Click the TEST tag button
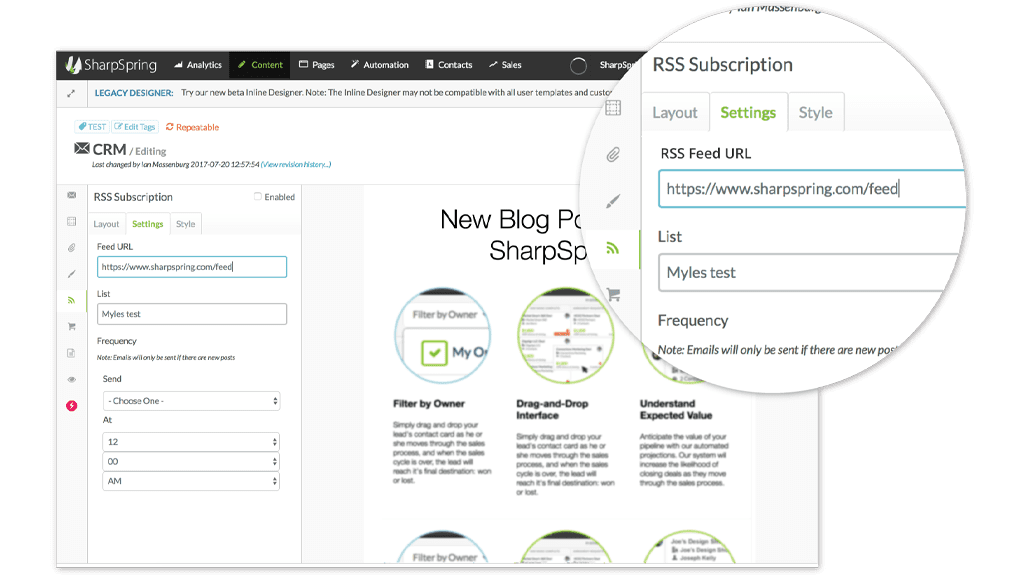1024x576 pixels. click(92, 127)
